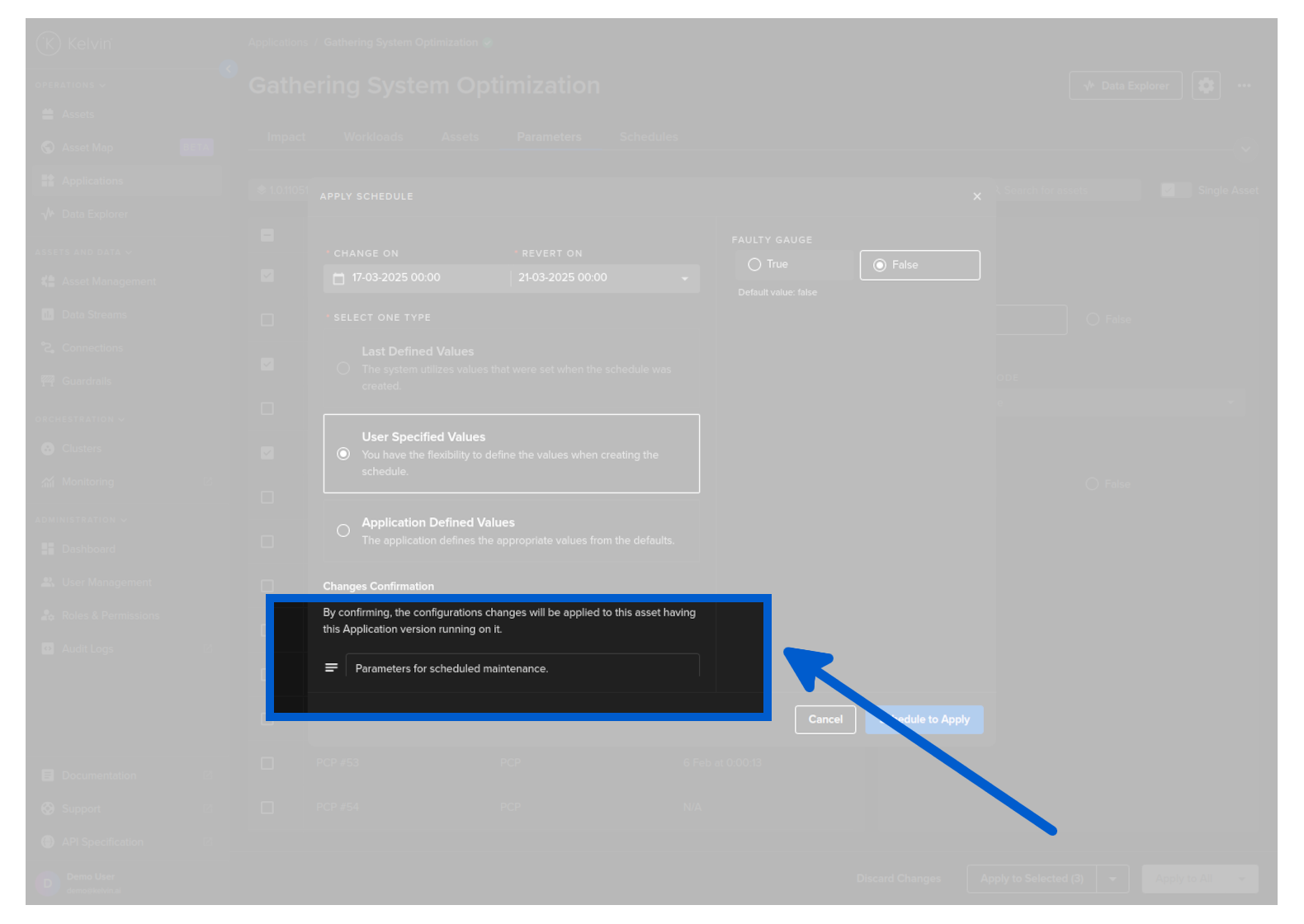The image size is (1304, 924).
Task: Click the Schedule to Apply button
Action: [x=924, y=719]
